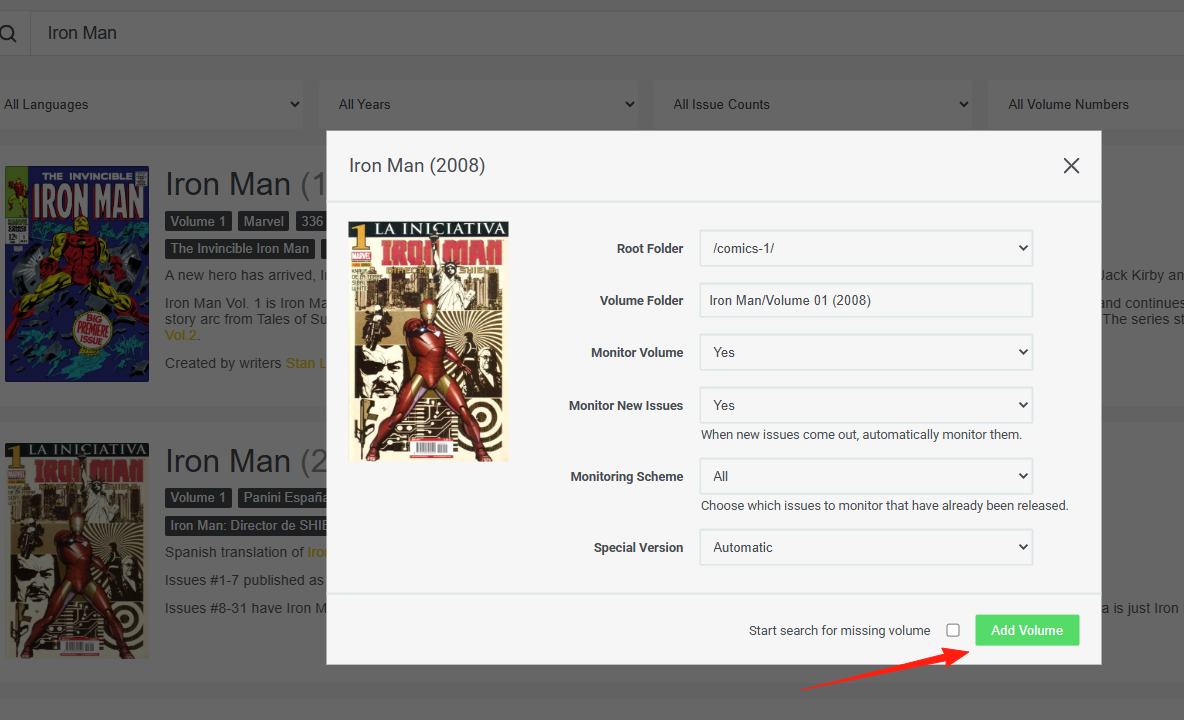Expand the Monitor Volume dropdown

[866, 352]
